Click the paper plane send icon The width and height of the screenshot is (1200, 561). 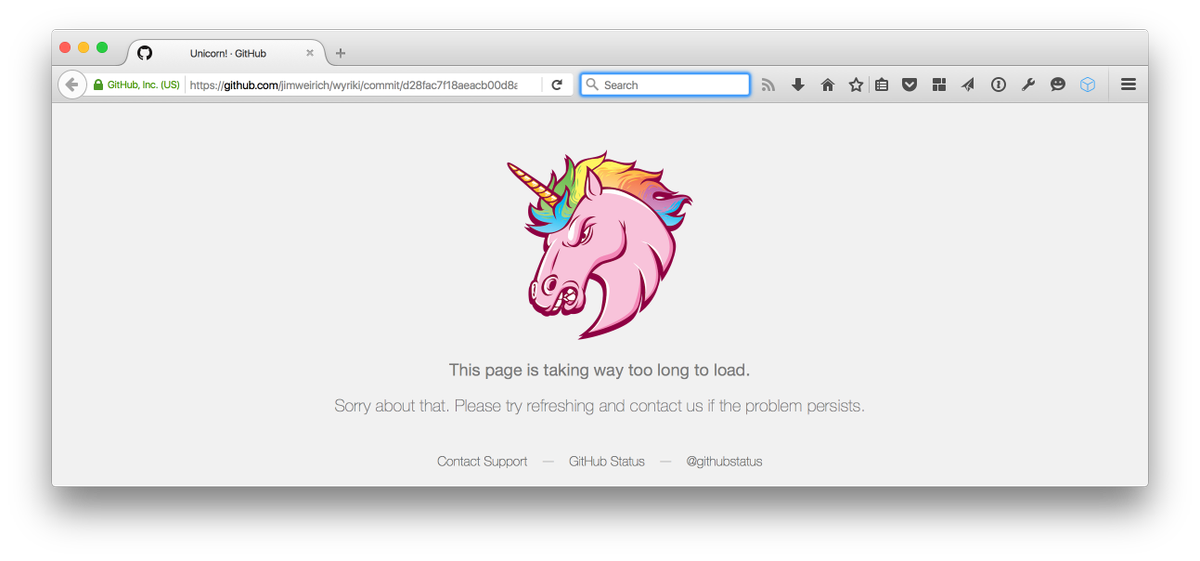click(x=968, y=85)
